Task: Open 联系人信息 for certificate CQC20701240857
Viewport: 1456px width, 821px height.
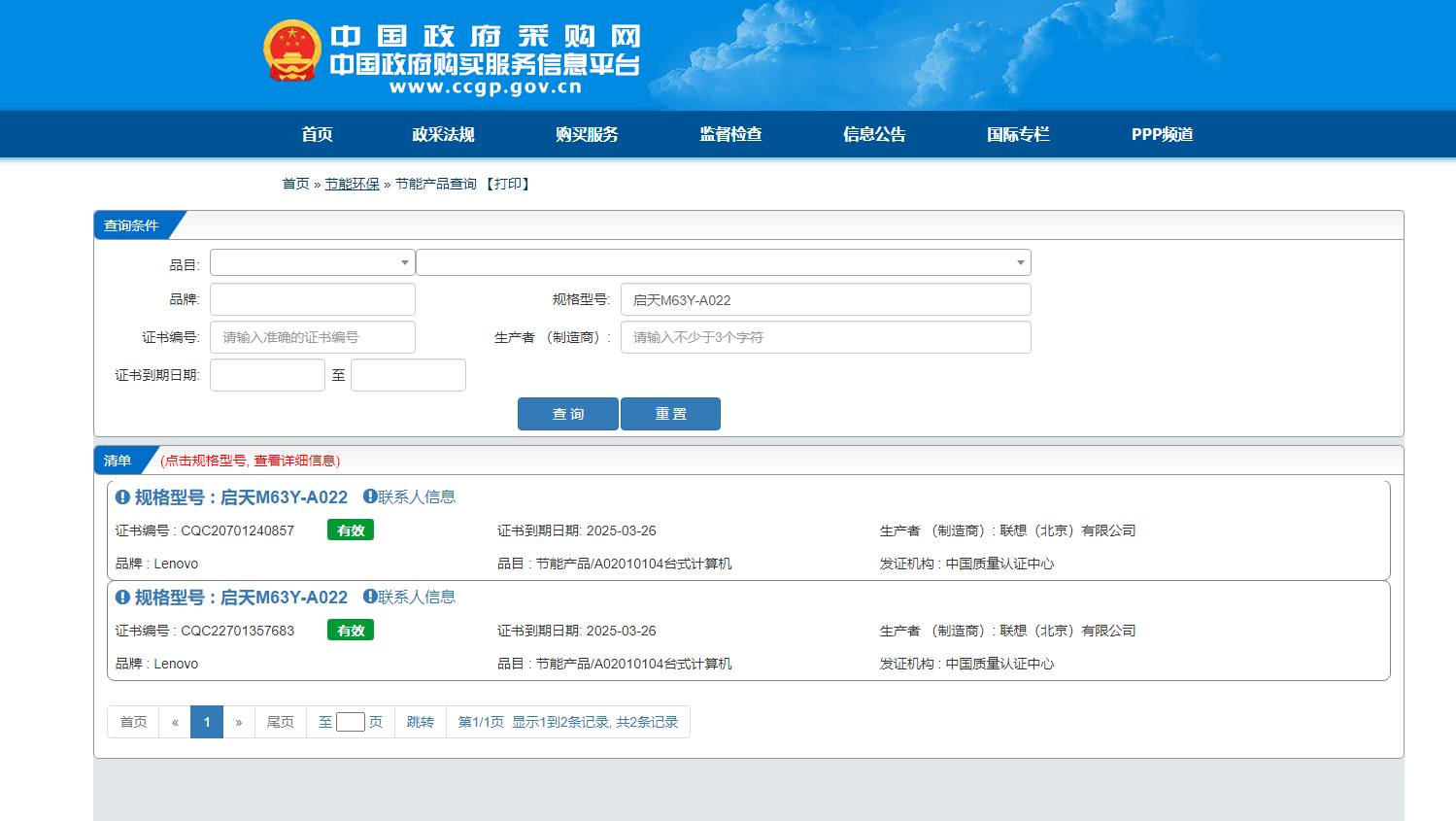Action: point(409,496)
